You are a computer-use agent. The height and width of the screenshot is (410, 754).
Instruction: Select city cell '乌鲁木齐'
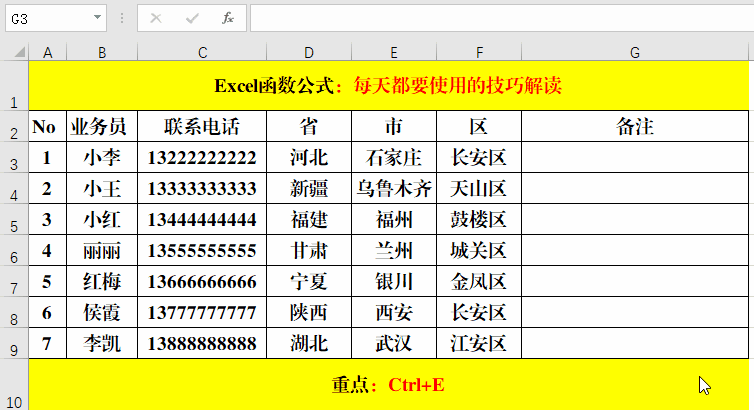pyautogui.click(x=394, y=188)
